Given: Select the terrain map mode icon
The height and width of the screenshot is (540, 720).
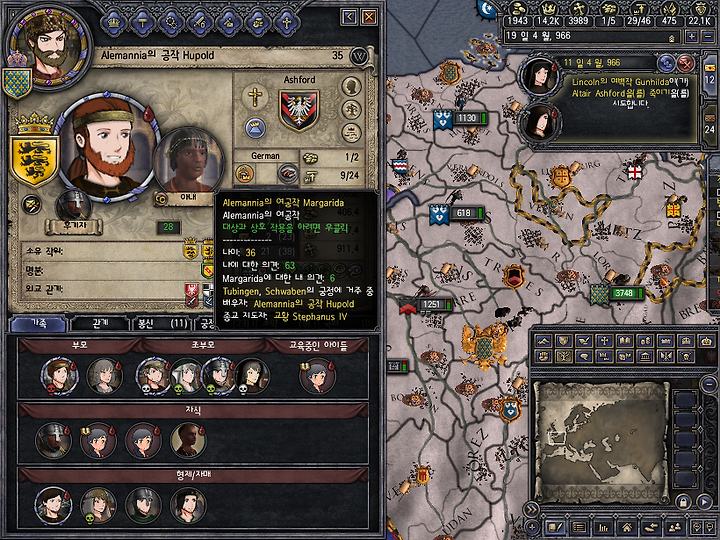Looking at the screenshot, I should tap(543, 341).
